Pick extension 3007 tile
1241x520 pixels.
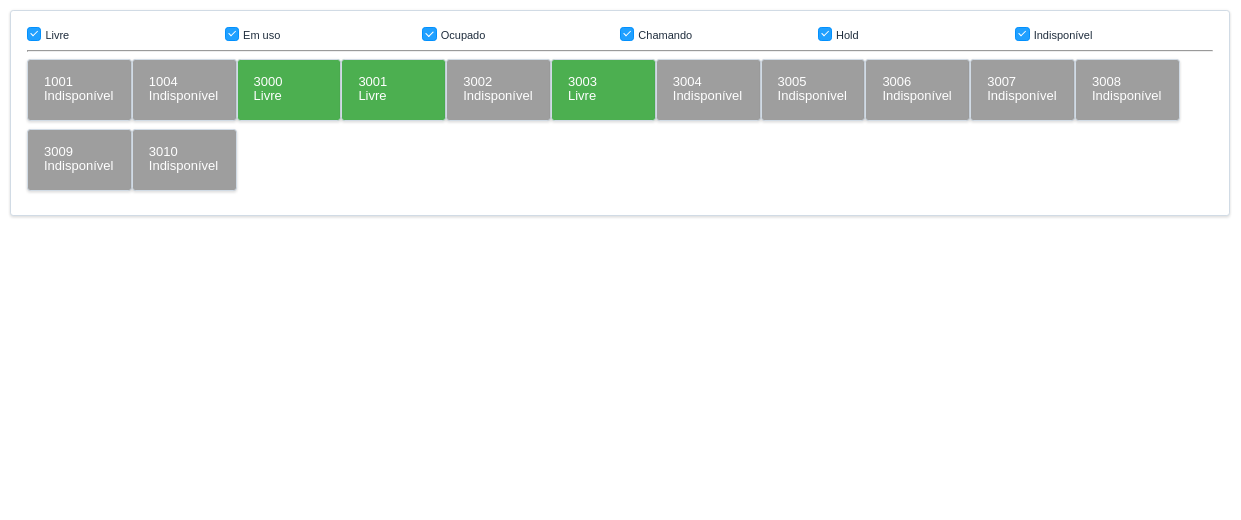pyautogui.click(x=1022, y=90)
